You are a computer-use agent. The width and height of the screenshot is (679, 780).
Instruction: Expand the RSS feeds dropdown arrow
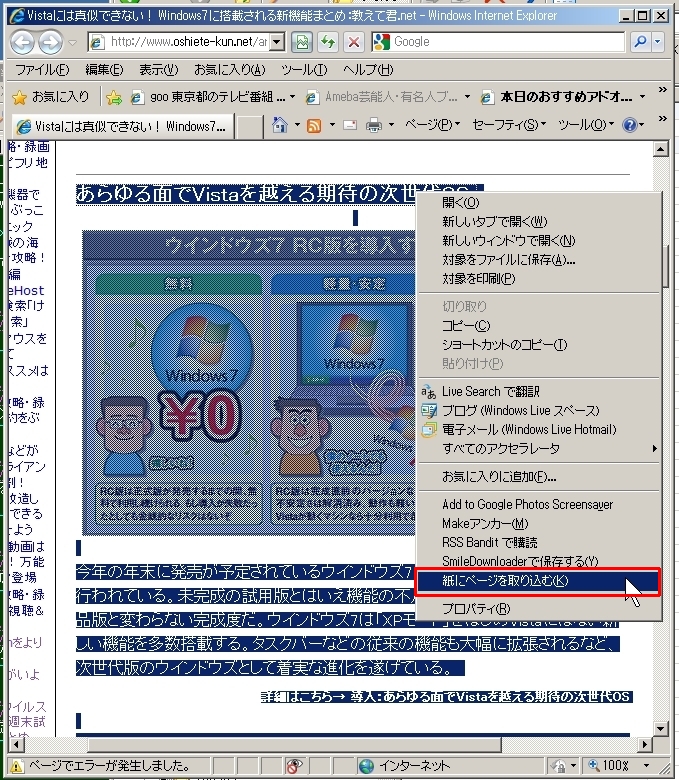click(x=332, y=124)
